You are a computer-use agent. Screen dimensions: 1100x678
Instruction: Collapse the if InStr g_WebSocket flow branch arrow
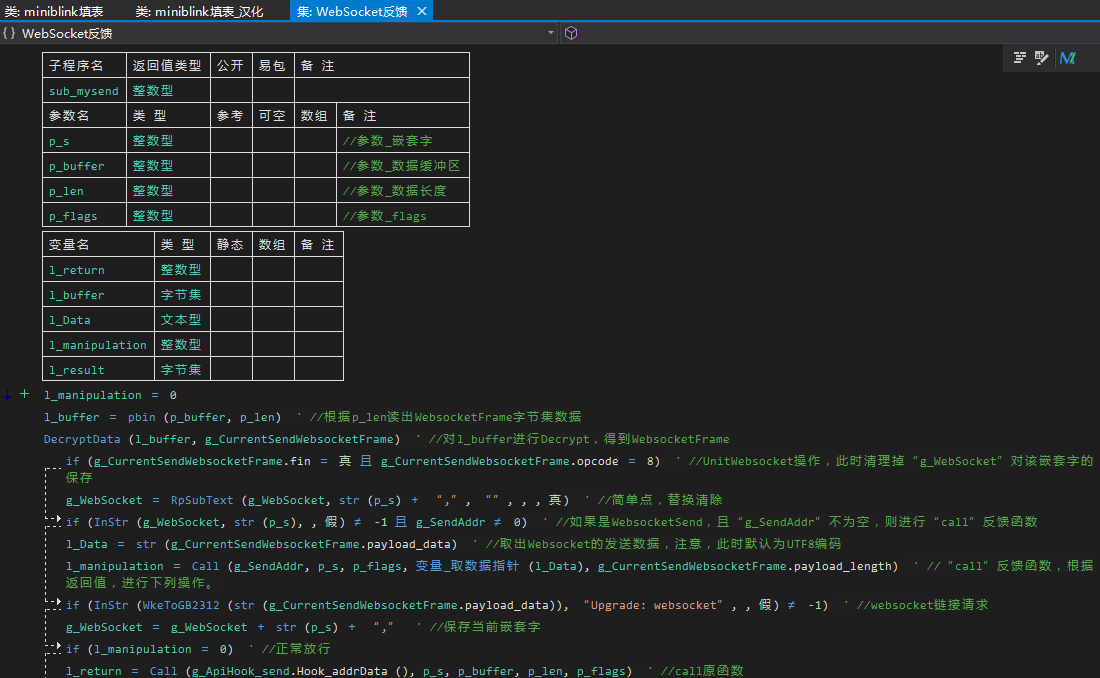(57, 521)
